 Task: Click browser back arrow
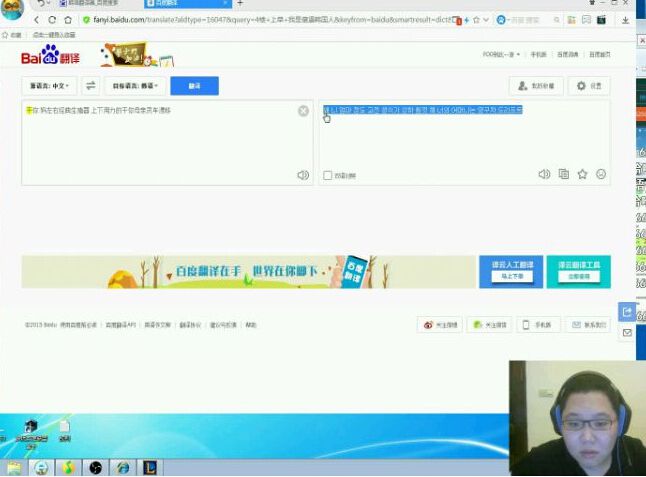tap(36, 20)
